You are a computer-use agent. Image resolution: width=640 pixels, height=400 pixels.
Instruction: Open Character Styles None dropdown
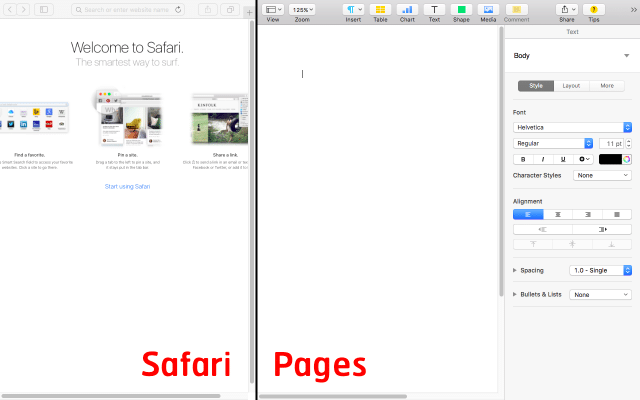click(x=602, y=175)
